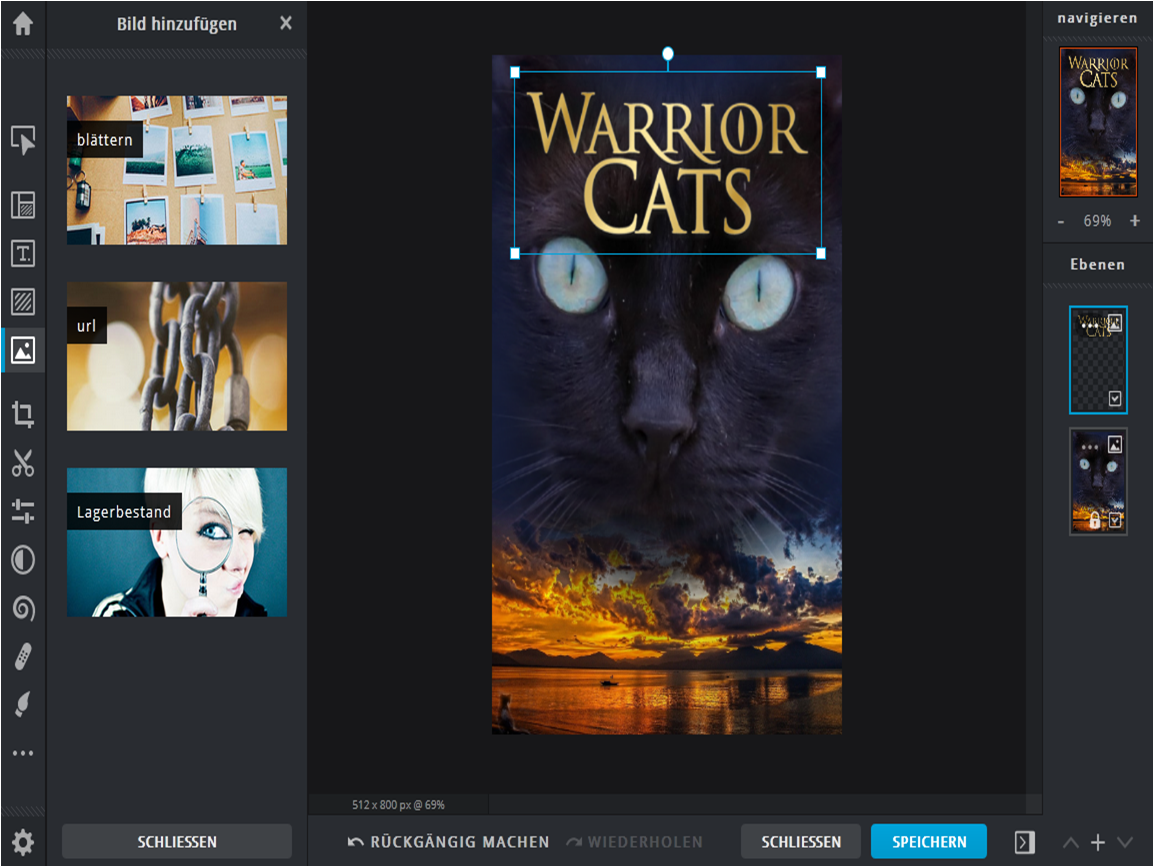Click the 'navigieren' panel heading
1154x867 pixels.
tap(1097, 18)
